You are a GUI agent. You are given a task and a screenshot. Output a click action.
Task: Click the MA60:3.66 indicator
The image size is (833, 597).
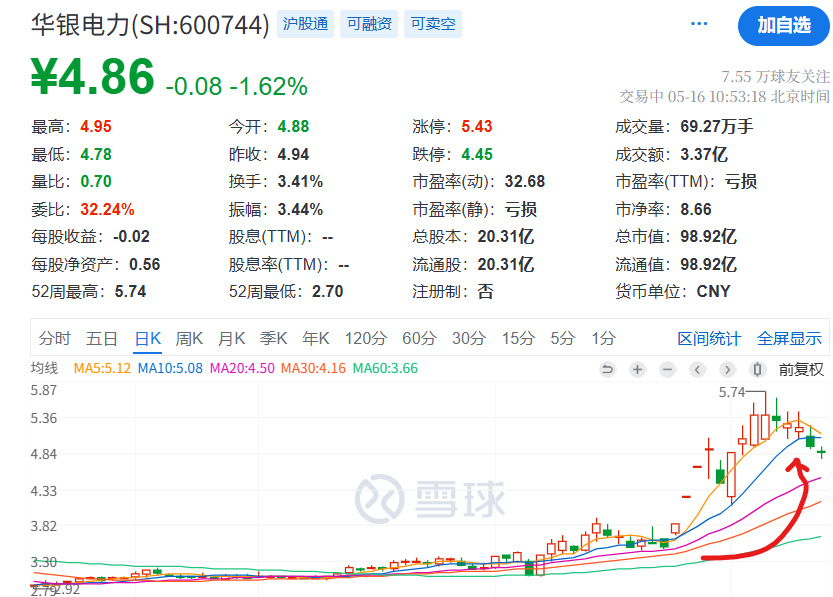[385, 368]
